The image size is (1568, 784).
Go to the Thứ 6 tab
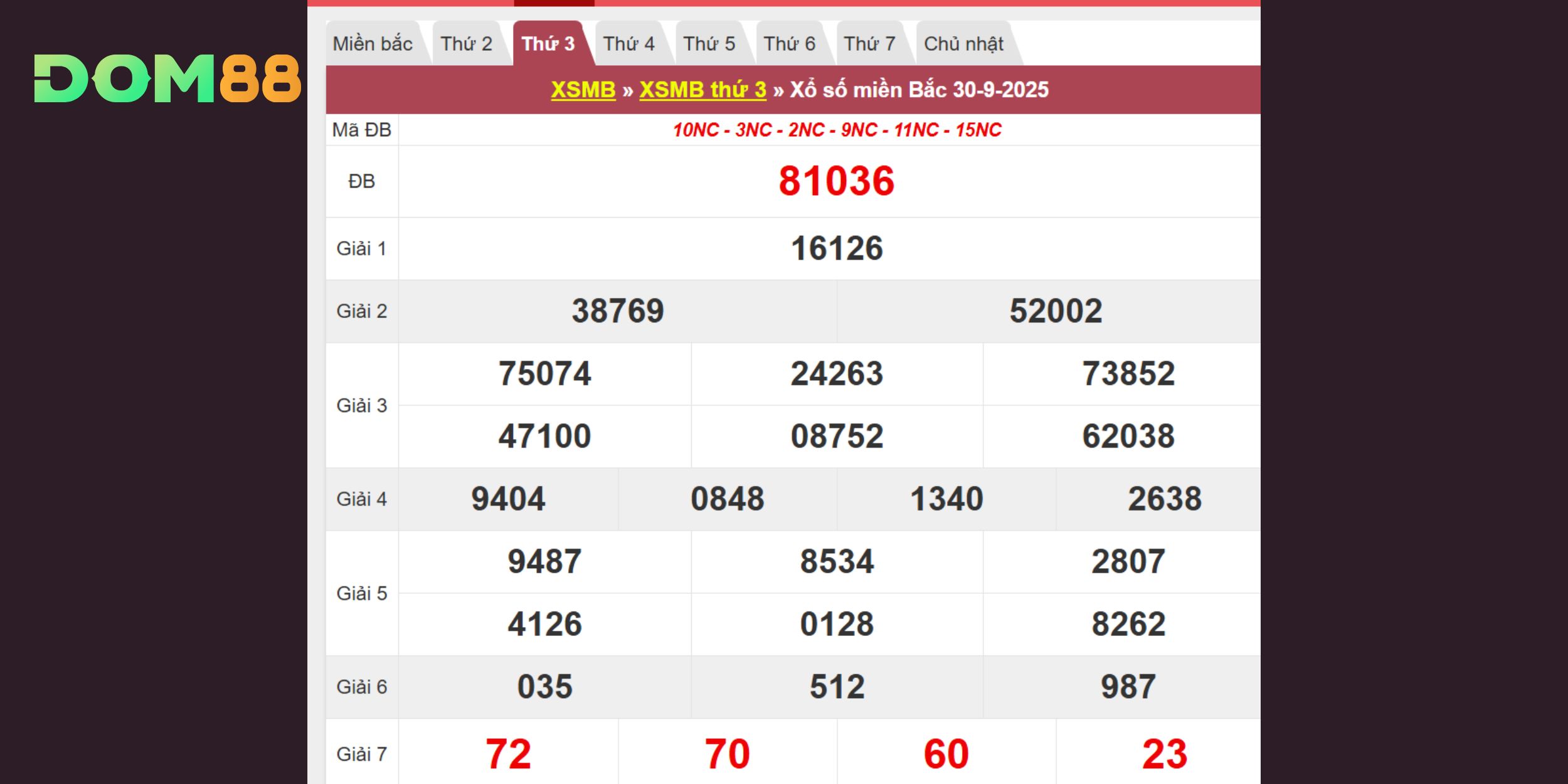[x=789, y=44]
